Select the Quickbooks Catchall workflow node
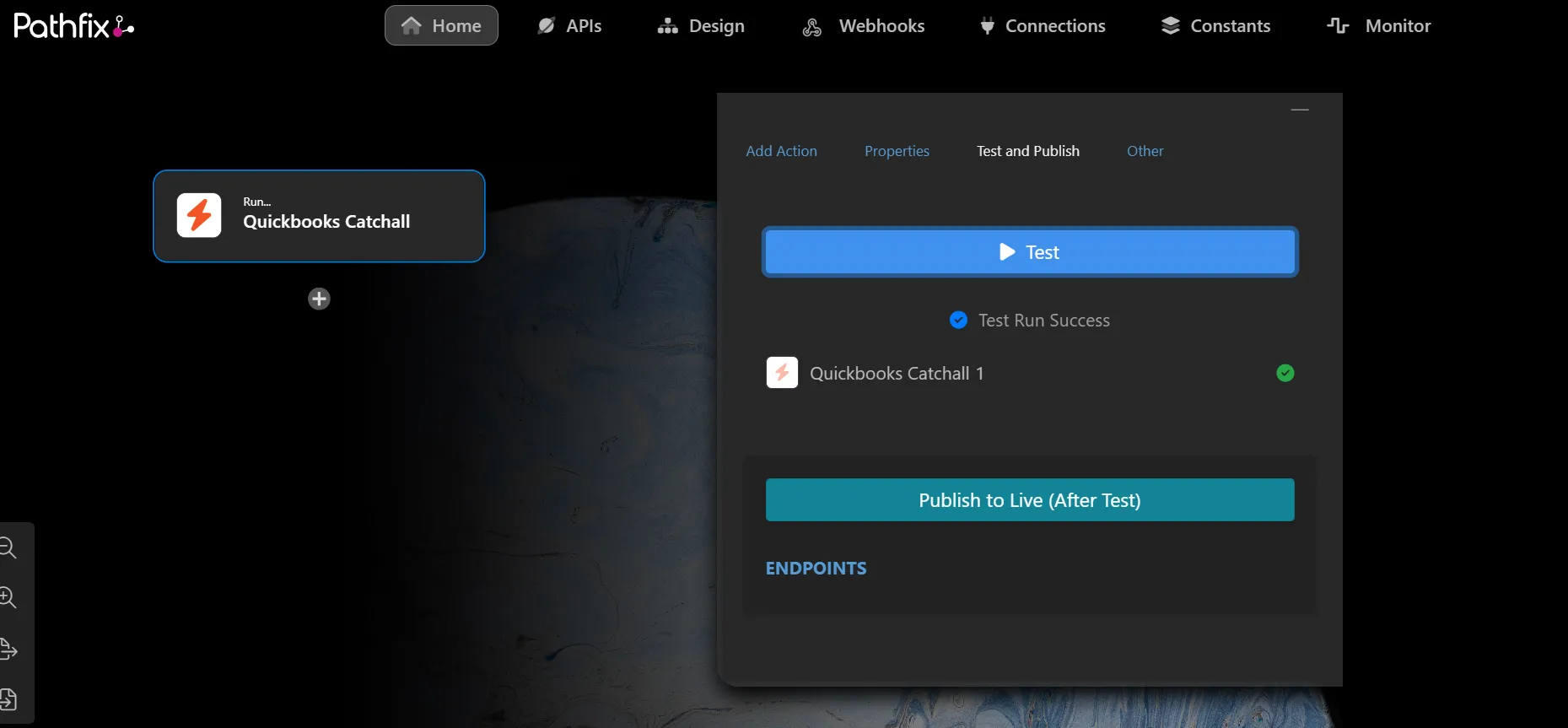This screenshot has width=1568, height=728. point(319,216)
